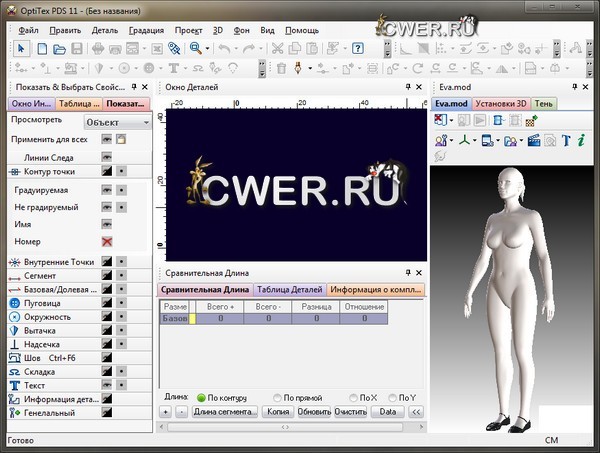This screenshot has height=453, width=600.
Task: Click the green Info icon in 3D panel
Action: coord(581,140)
